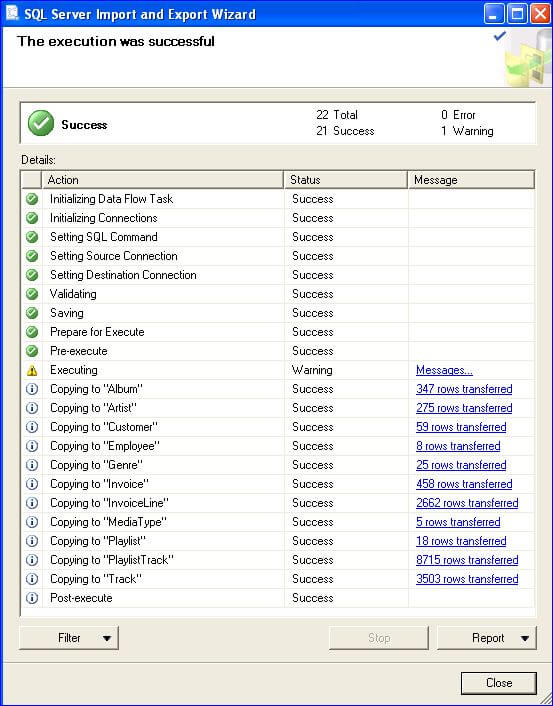Click the info icon for Copying to "Customer"
This screenshot has height=706, width=553.
point(32,427)
